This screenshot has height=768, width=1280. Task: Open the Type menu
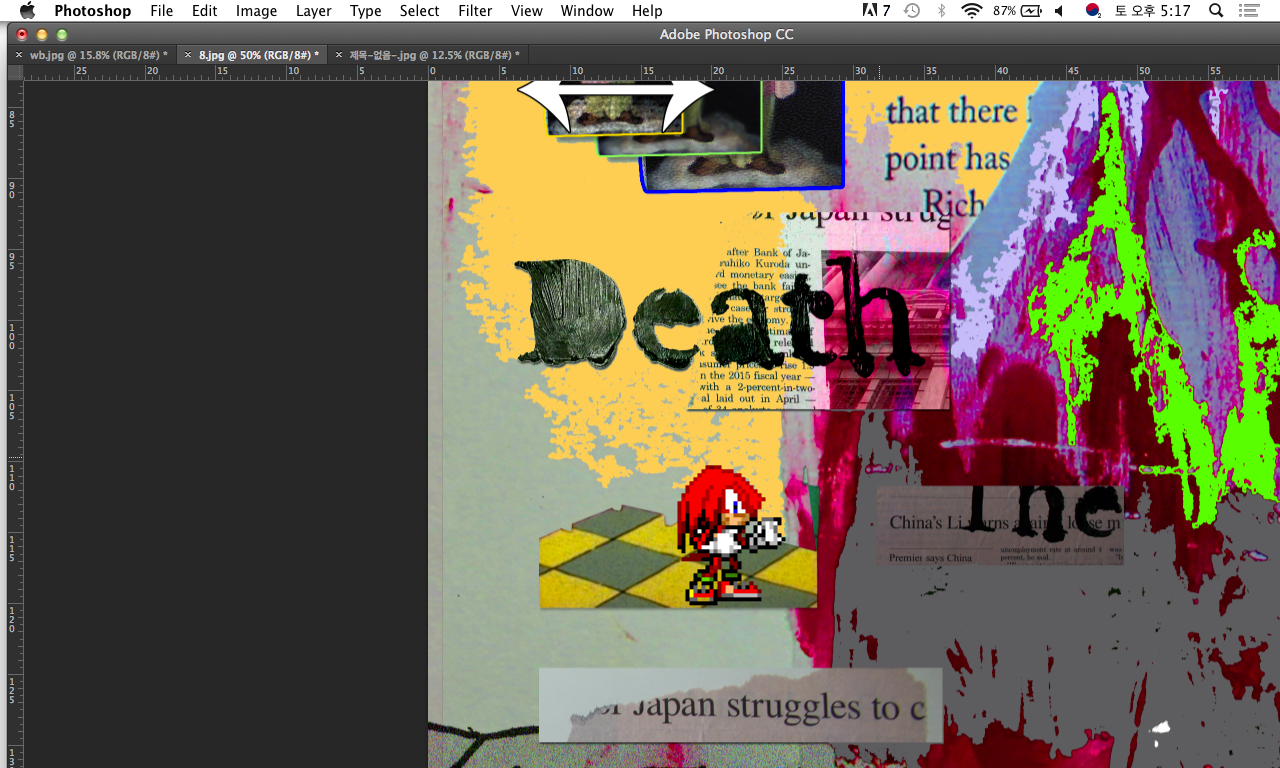365,11
